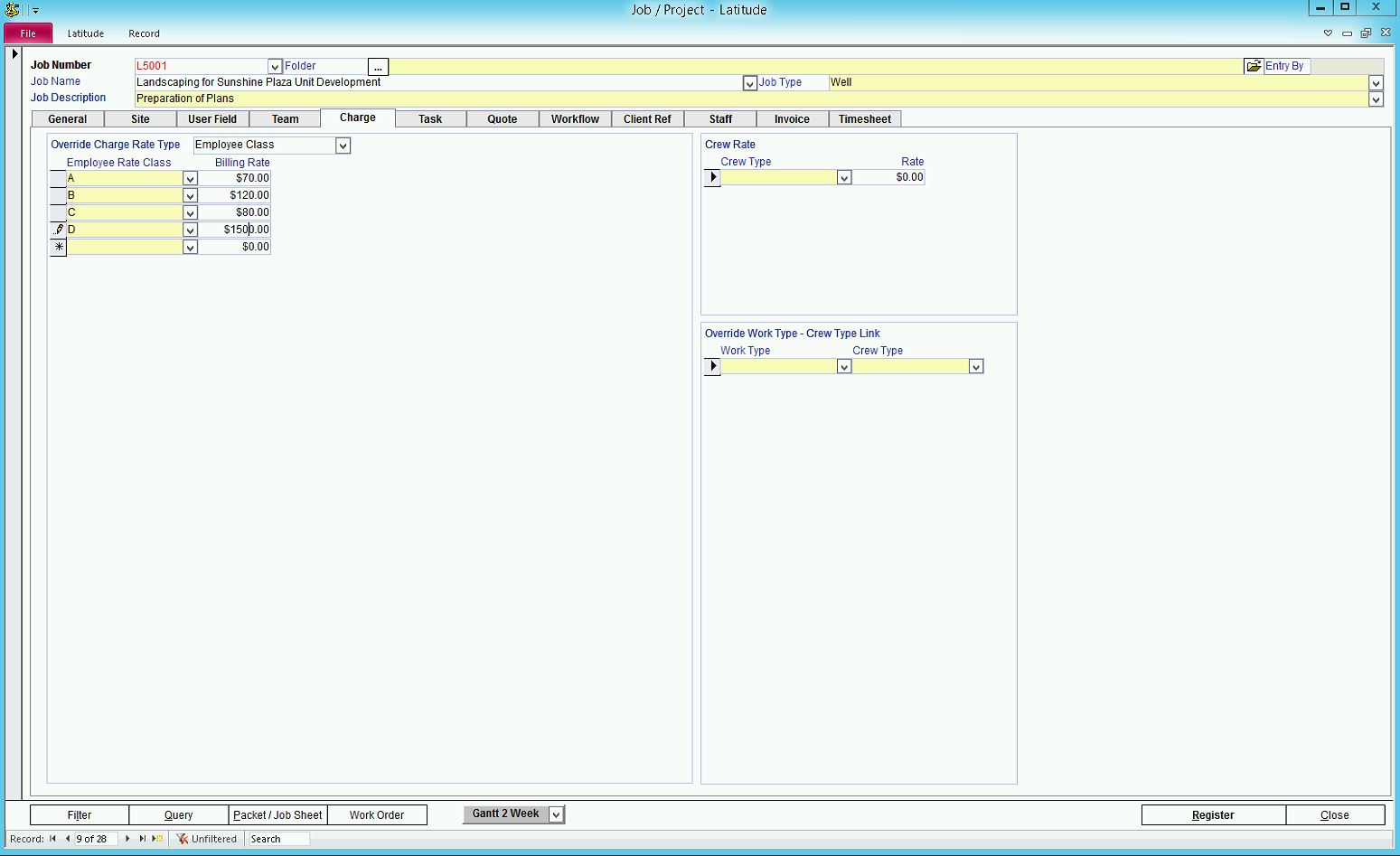Create a new blank record
1400x856 pixels.
pyautogui.click(x=158, y=839)
